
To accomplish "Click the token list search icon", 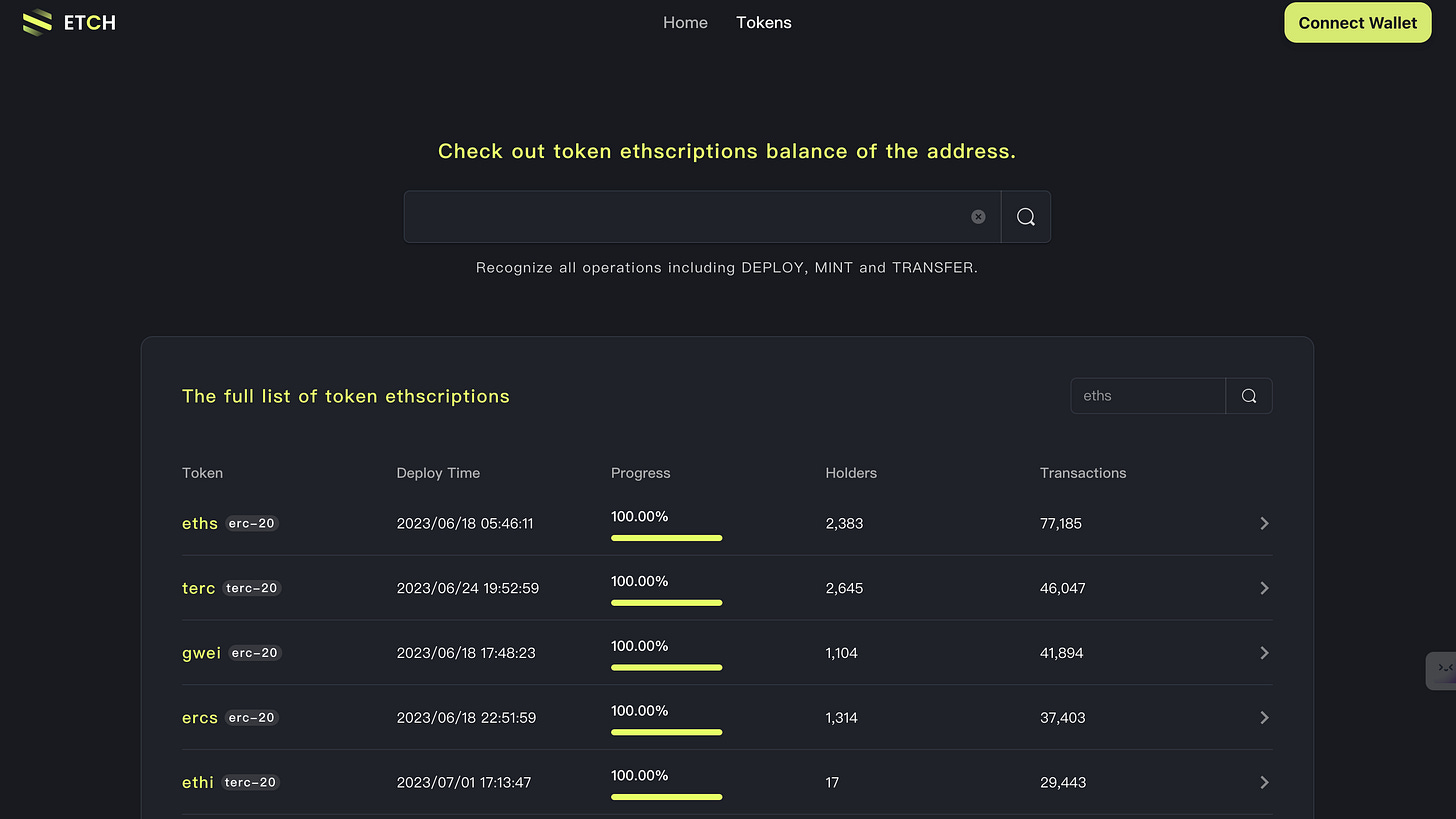I will pos(1249,396).
